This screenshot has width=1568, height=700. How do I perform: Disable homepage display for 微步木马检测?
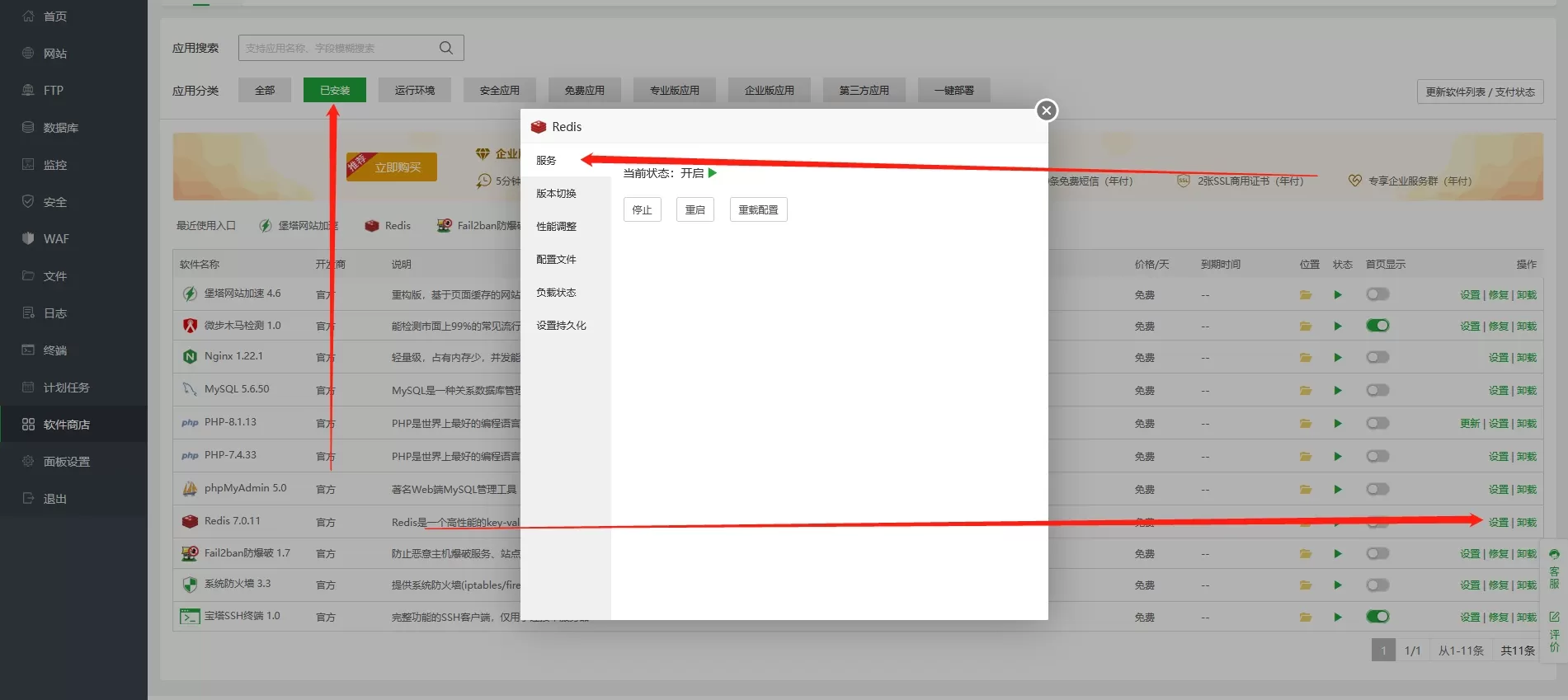(1377, 326)
